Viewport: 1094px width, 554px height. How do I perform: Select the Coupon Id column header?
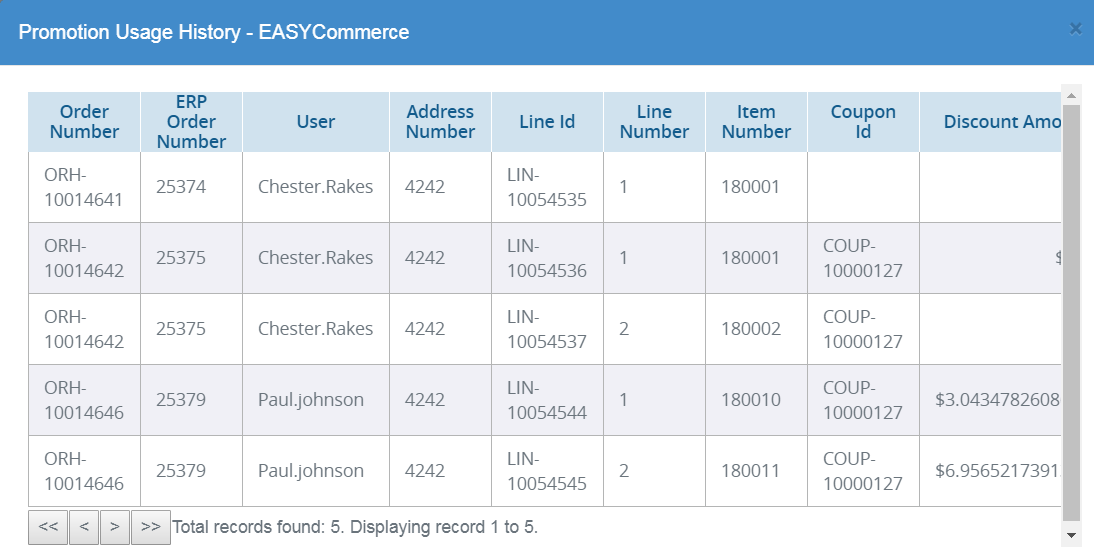click(863, 121)
